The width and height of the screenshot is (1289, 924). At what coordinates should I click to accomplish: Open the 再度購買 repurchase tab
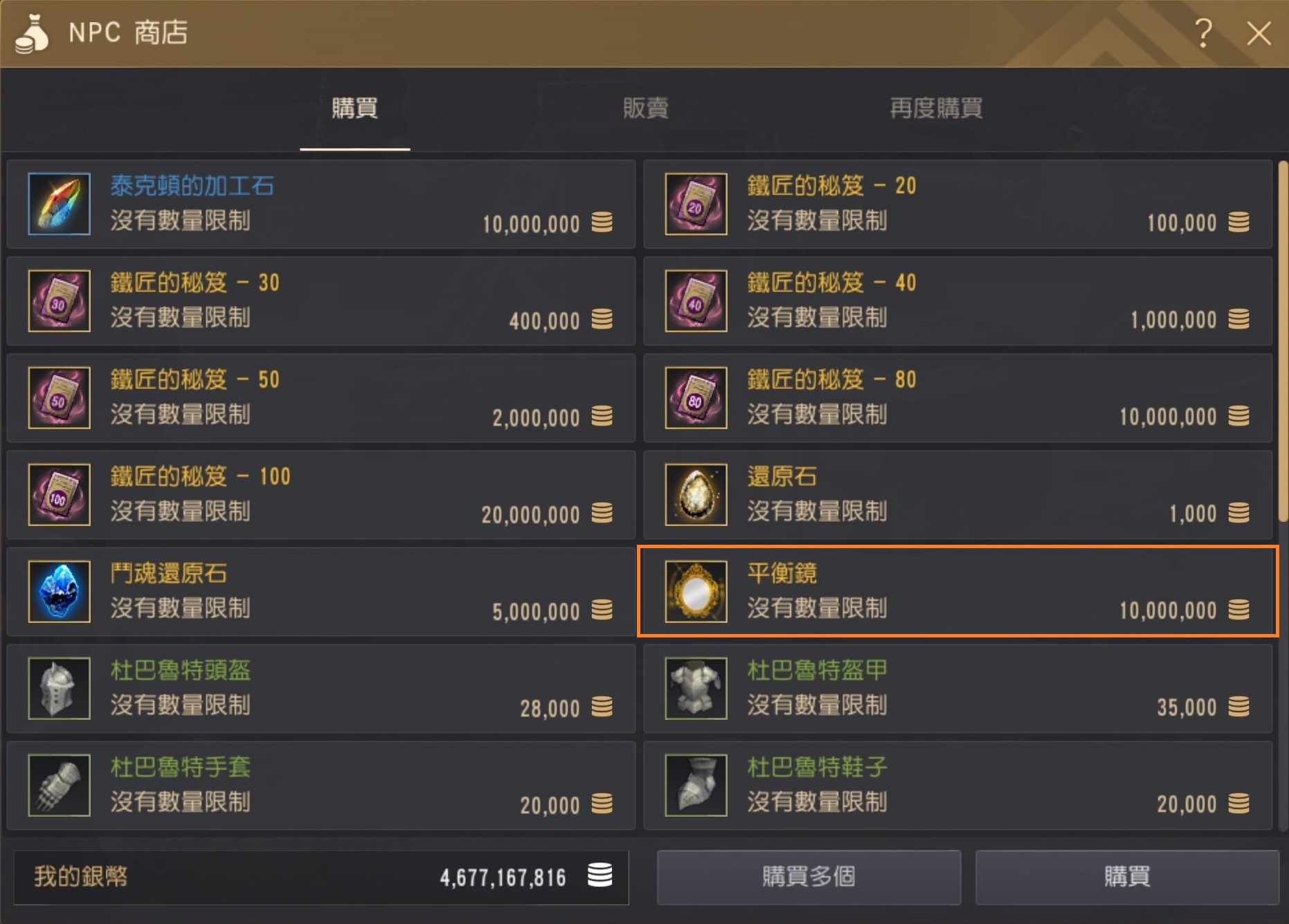pyautogui.click(x=936, y=108)
